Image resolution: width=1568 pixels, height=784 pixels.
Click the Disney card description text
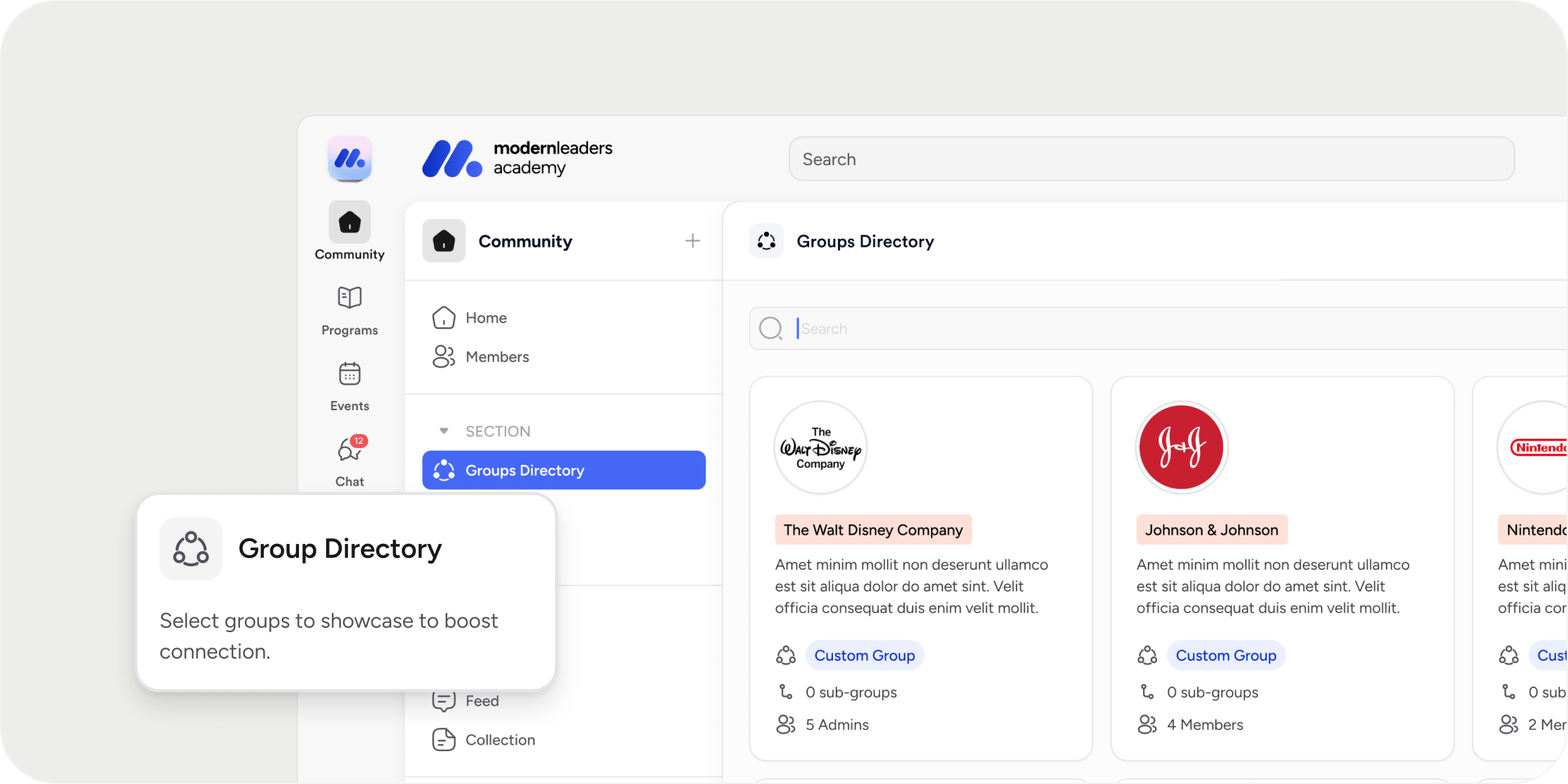point(911,586)
